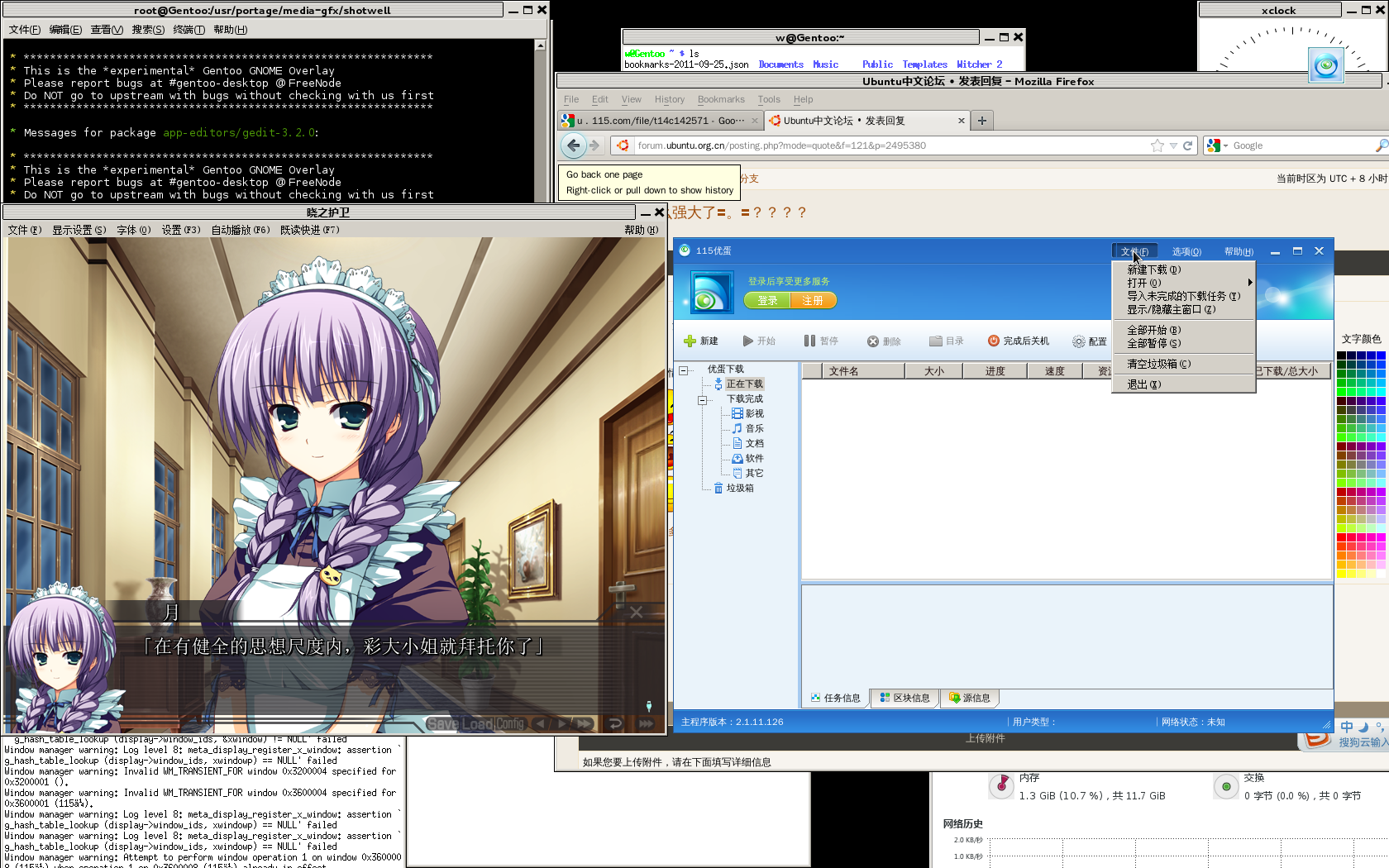Select 软件 software category in download tree
1389x868 pixels.
click(748, 458)
